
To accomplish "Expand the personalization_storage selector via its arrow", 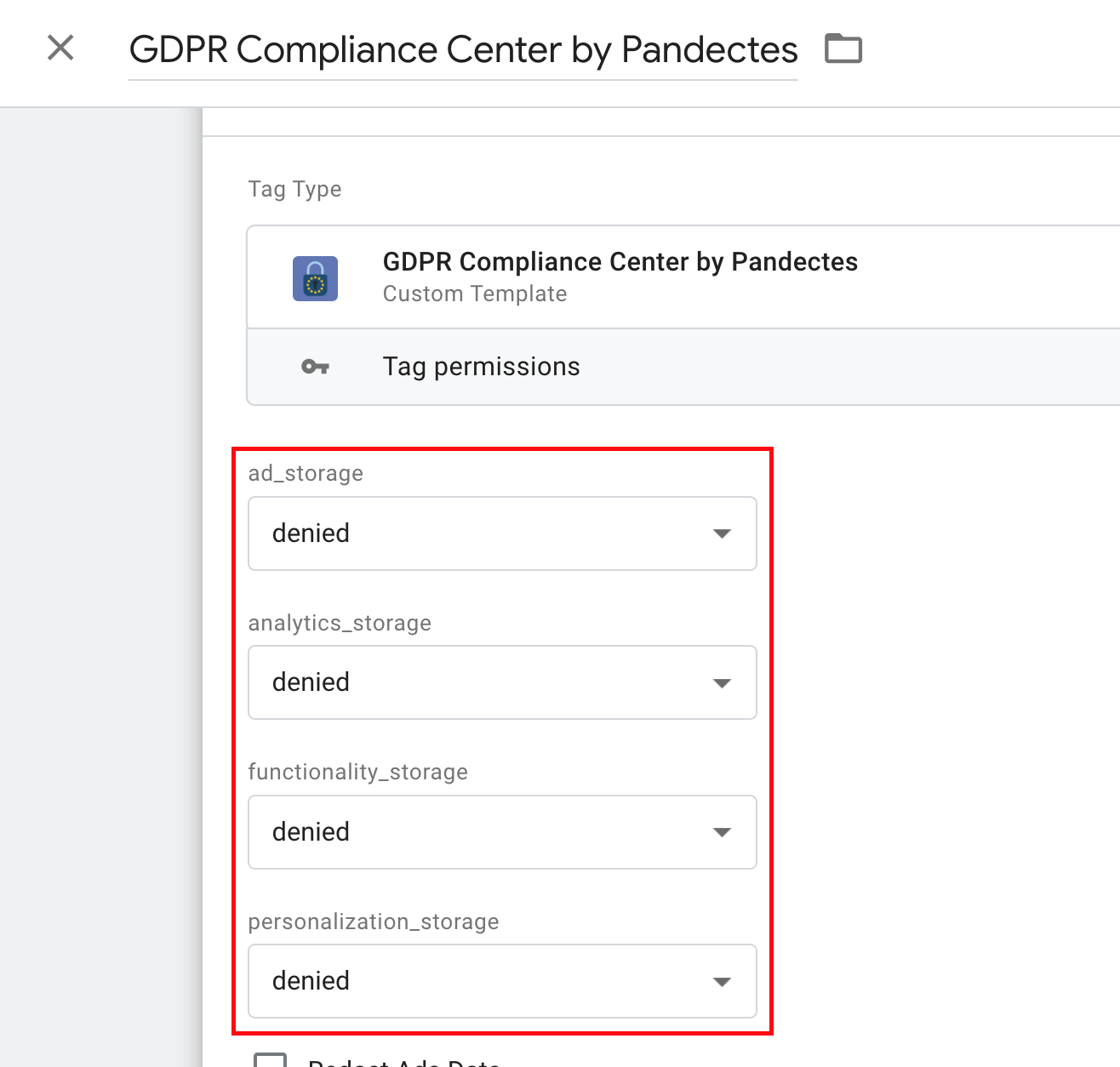I will [x=722, y=981].
